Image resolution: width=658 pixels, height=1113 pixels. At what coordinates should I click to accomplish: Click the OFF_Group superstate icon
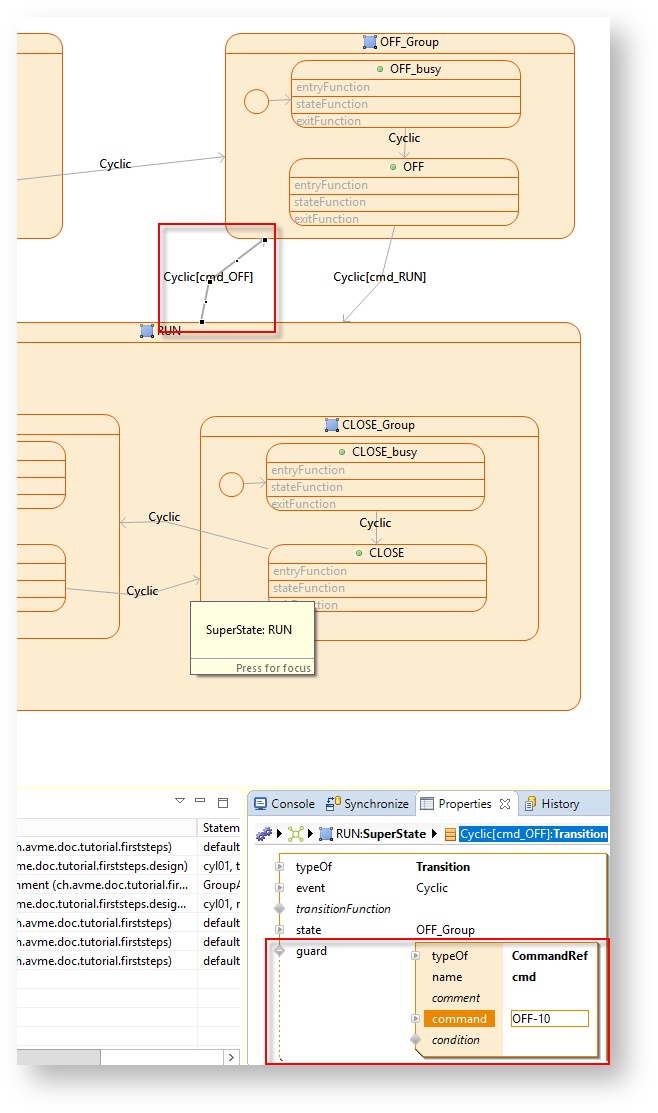click(x=370, y=42)
